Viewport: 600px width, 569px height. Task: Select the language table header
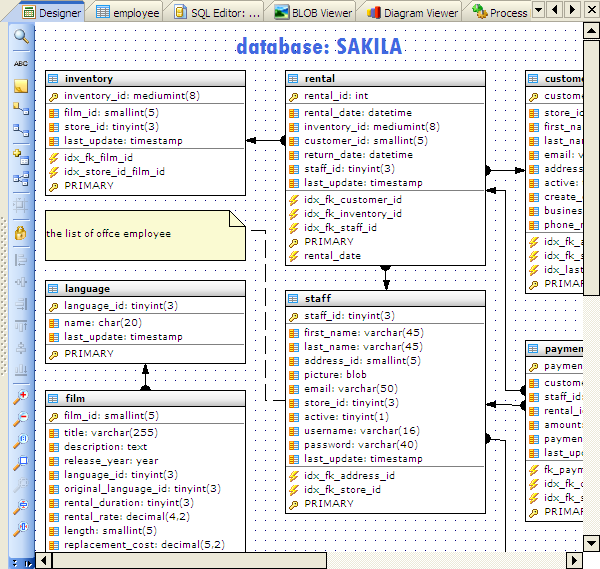pyautogui.click(x=145, y=289)
